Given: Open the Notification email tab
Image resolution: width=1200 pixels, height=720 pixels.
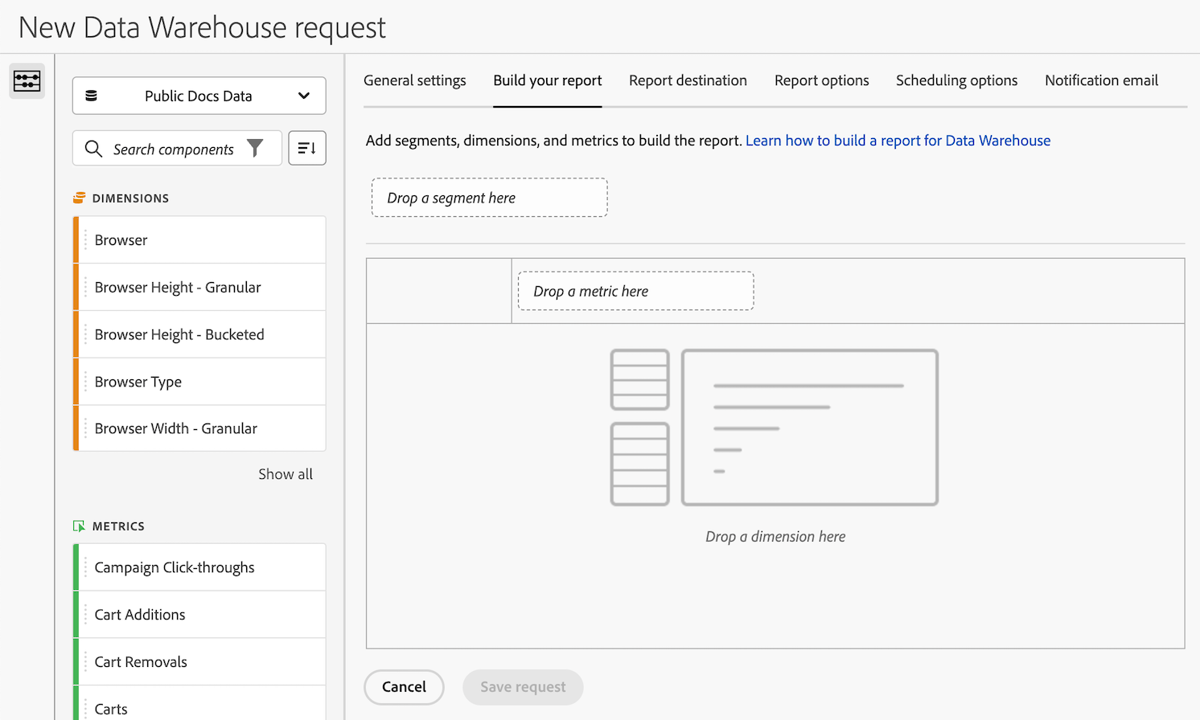Looking at the screenshot, I should (x=1101, y=80).
